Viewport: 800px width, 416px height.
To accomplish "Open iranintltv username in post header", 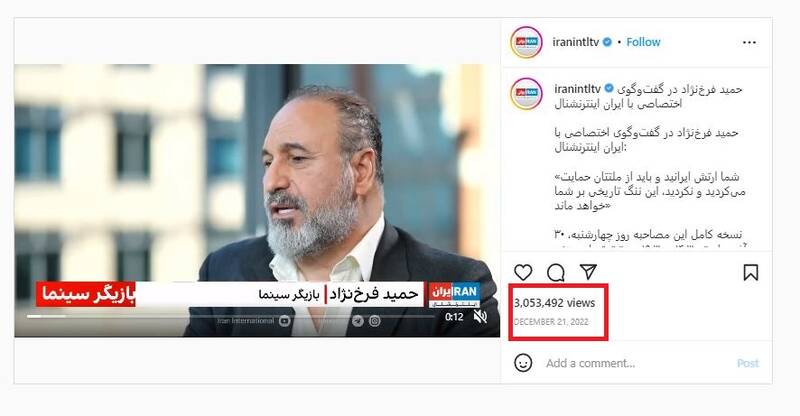I will [x=576, y=42].
